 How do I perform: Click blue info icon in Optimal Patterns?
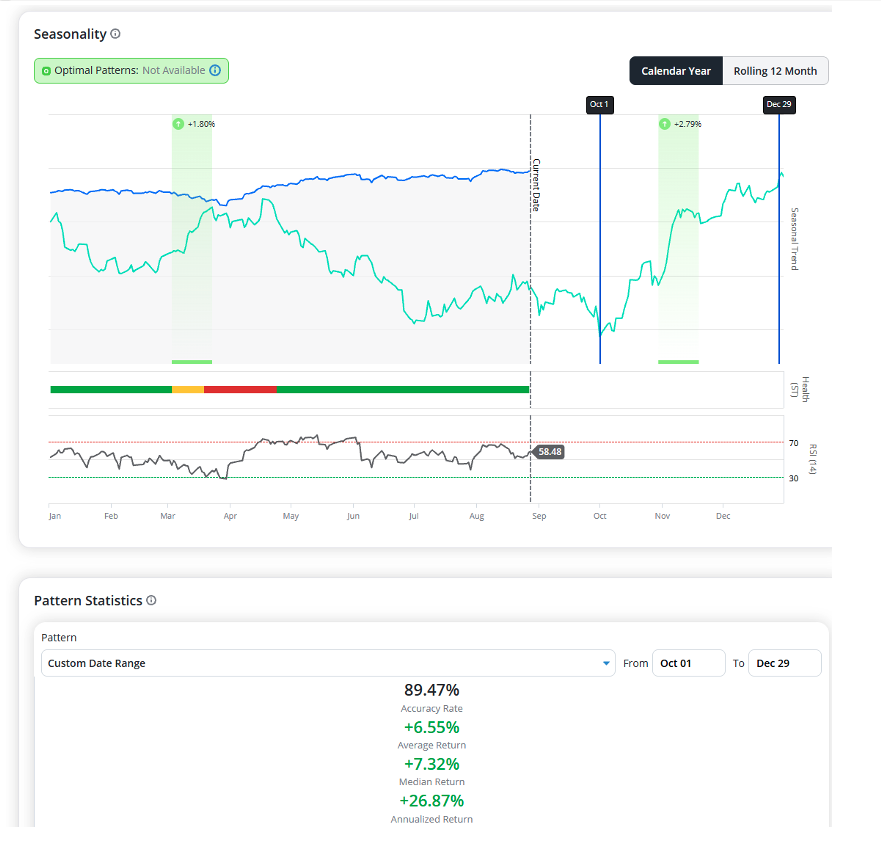(x=215, y=70)
